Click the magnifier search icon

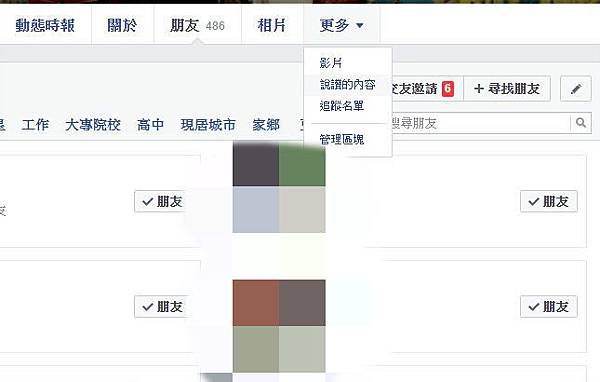point(581,123)
